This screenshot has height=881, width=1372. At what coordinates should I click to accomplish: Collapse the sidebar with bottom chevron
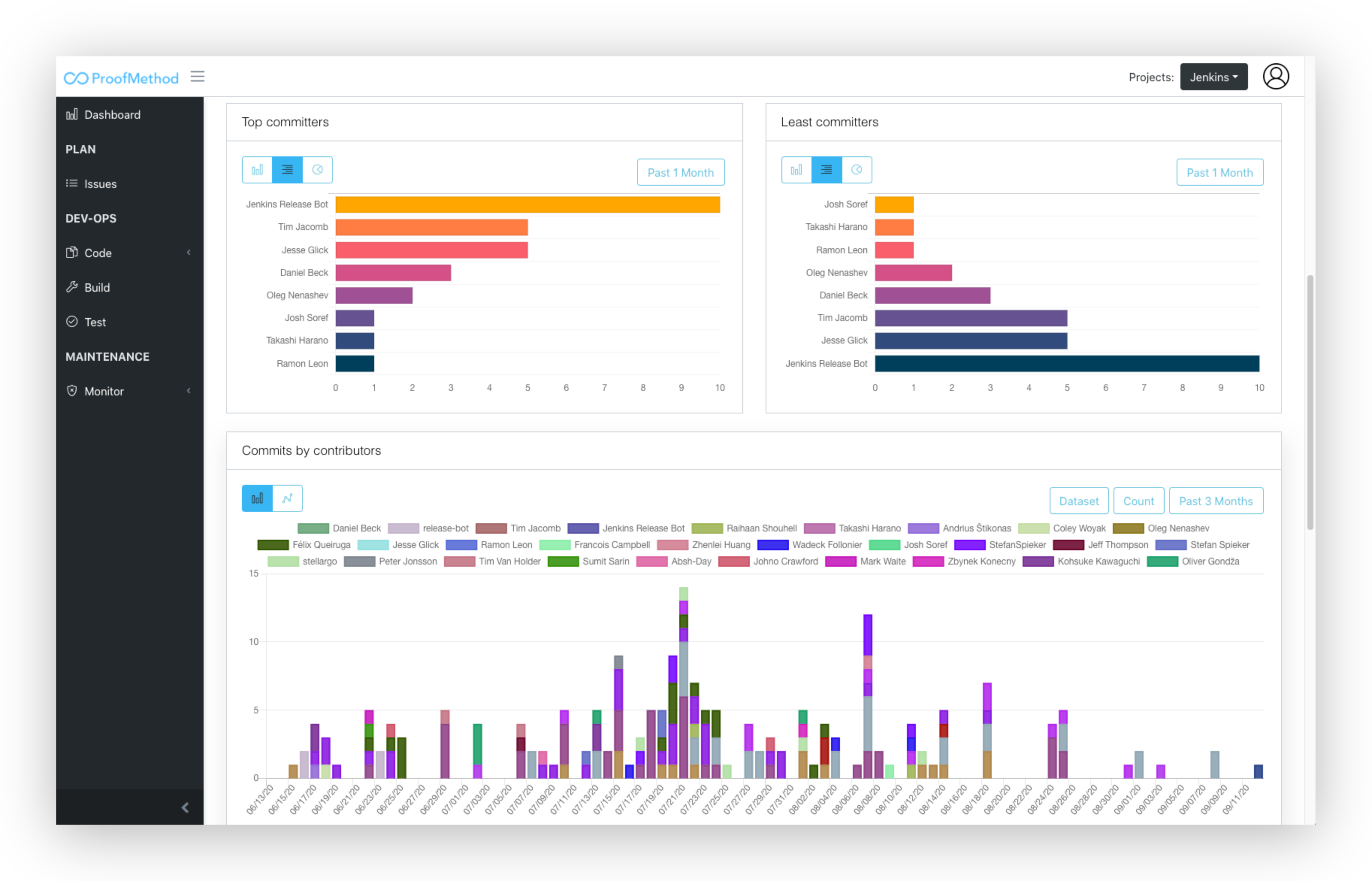184,807
